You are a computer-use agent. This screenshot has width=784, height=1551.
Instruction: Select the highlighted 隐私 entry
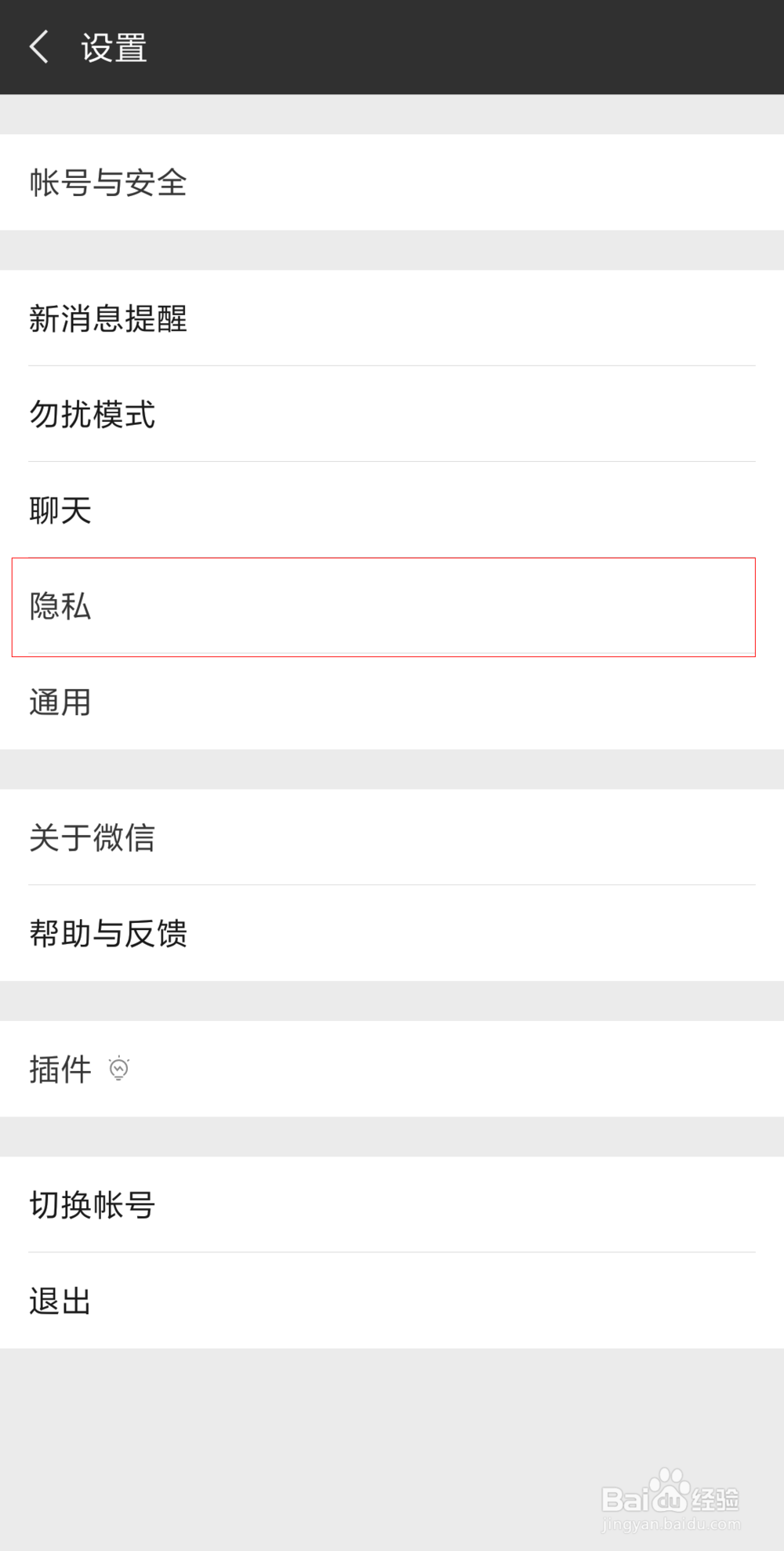click(x=384, y=607)
